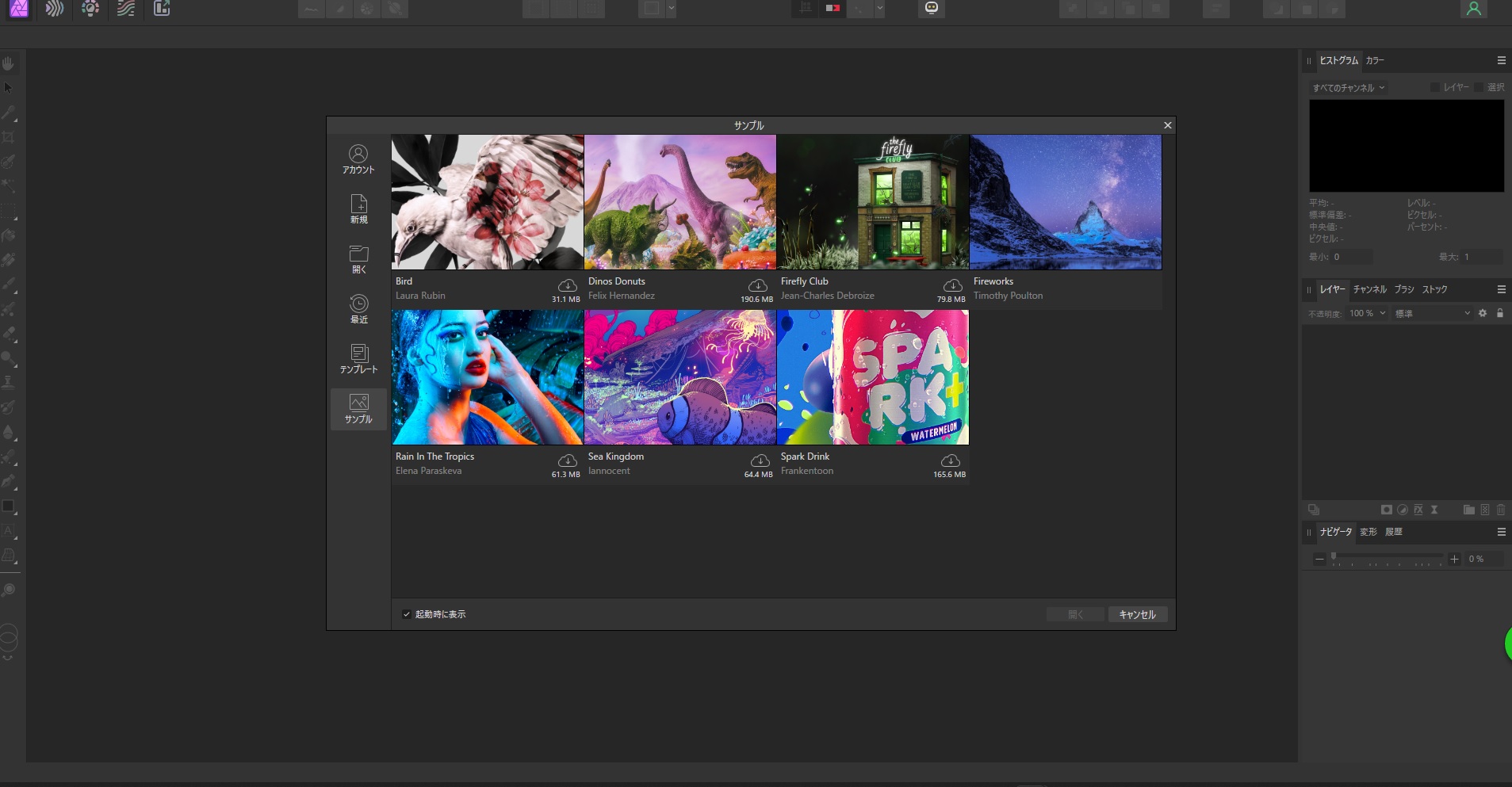Toggle the 選択 checkbox in histogram panel
The image size is (1512, 787).
[1479, 87]
